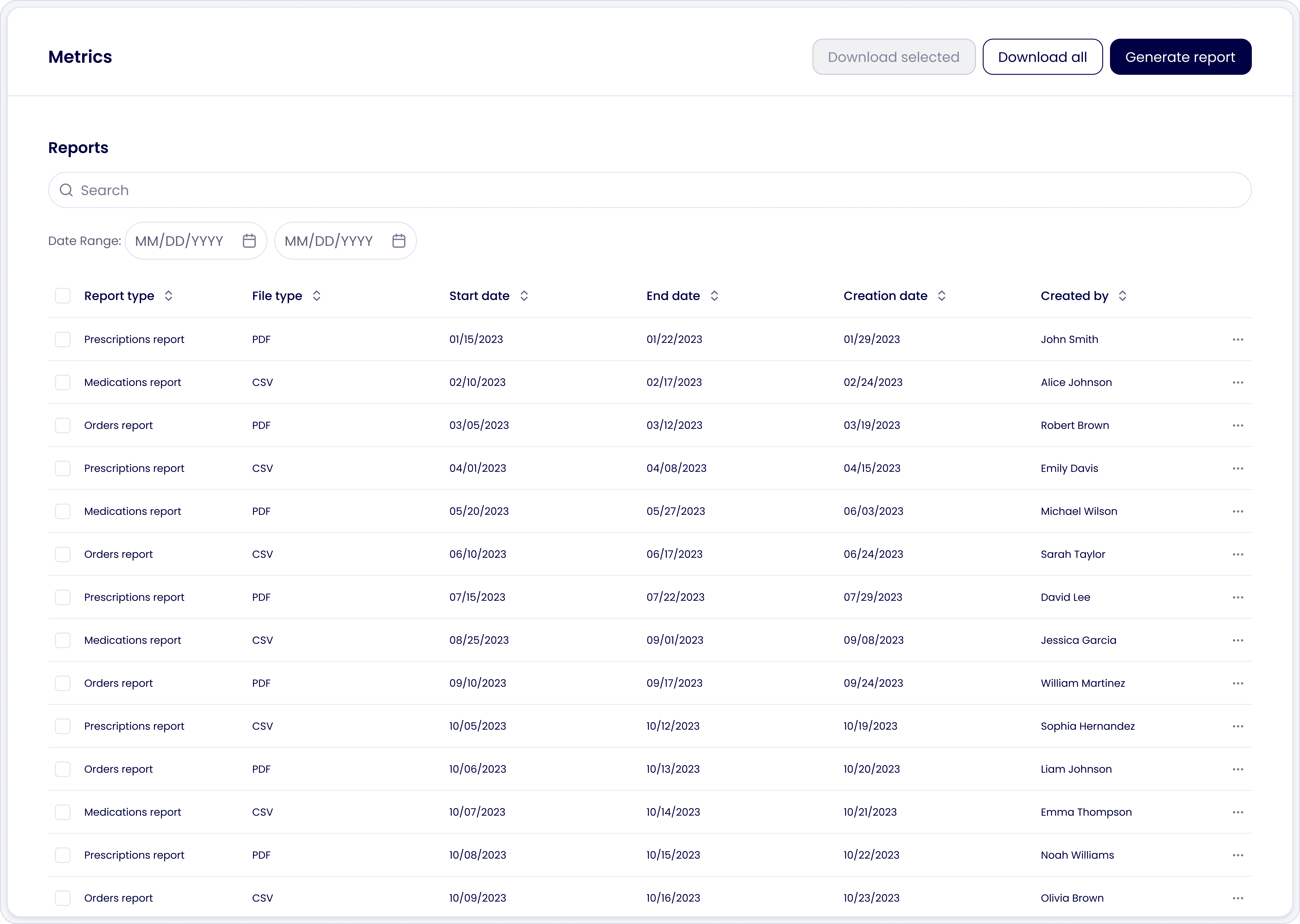Check the row created by Emma Thompson
The image size is (1300, 924).
pos(63,812)
